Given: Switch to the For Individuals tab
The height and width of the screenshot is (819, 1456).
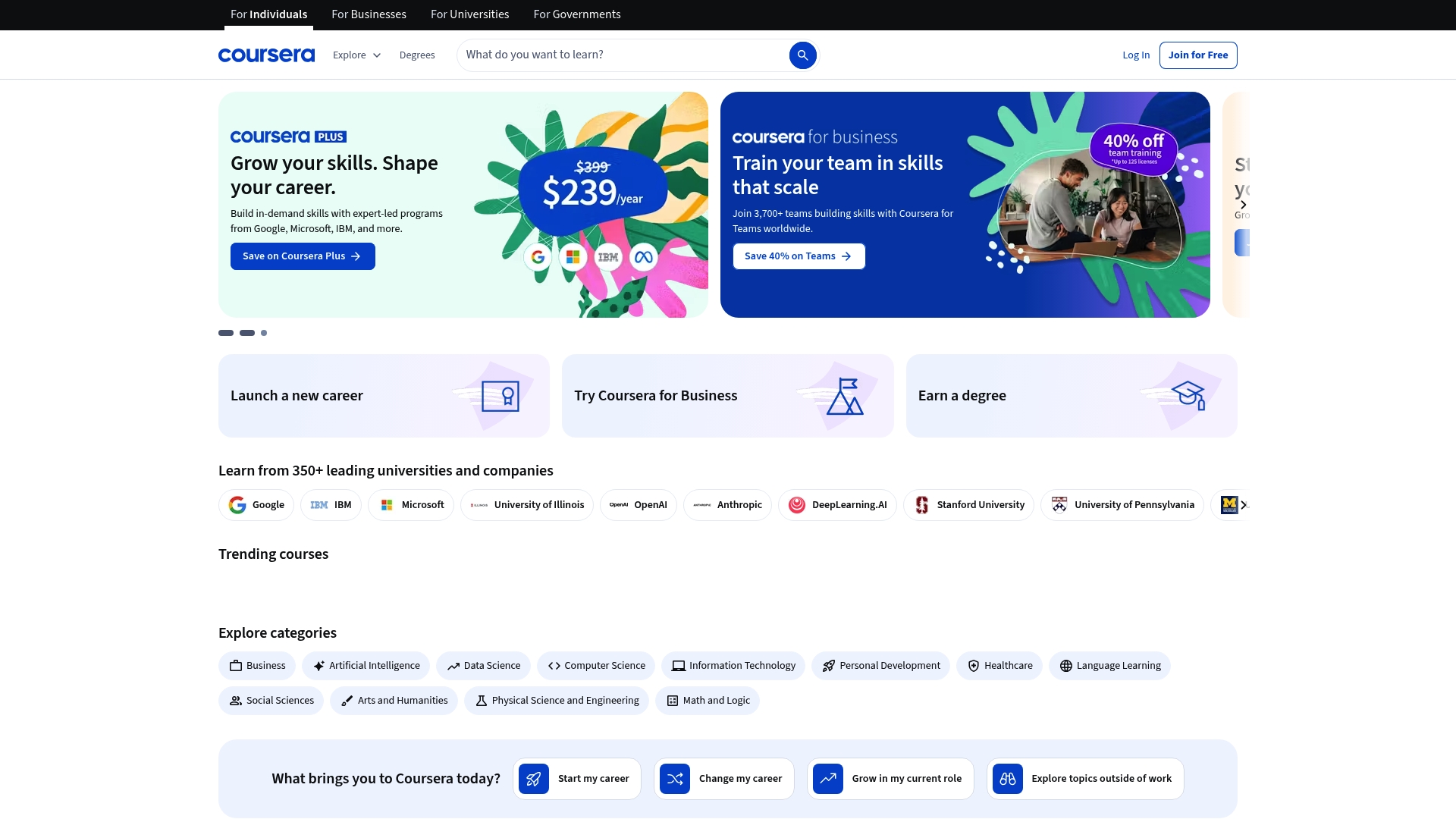Looking at the screenshot, I should tap(268, 14).
